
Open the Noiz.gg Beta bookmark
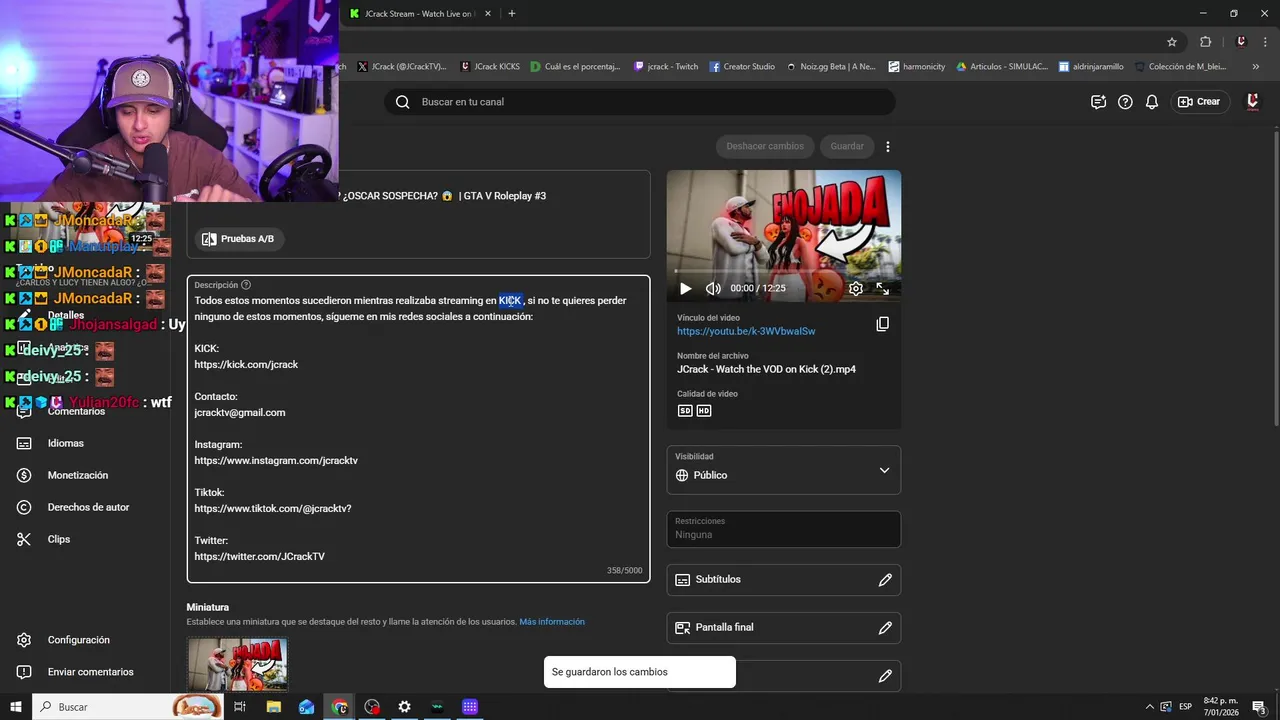coord(831,67)
